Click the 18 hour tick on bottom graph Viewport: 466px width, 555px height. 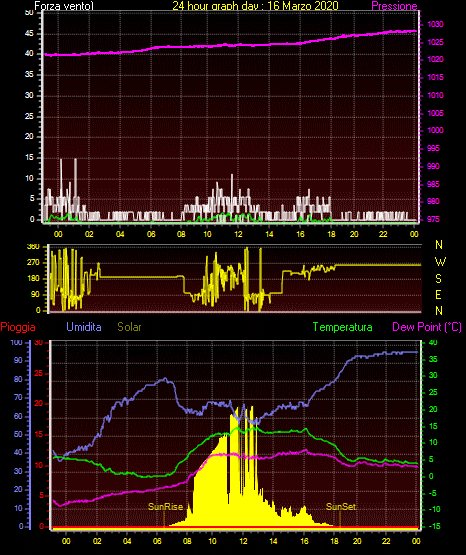(x=334, y=541)
